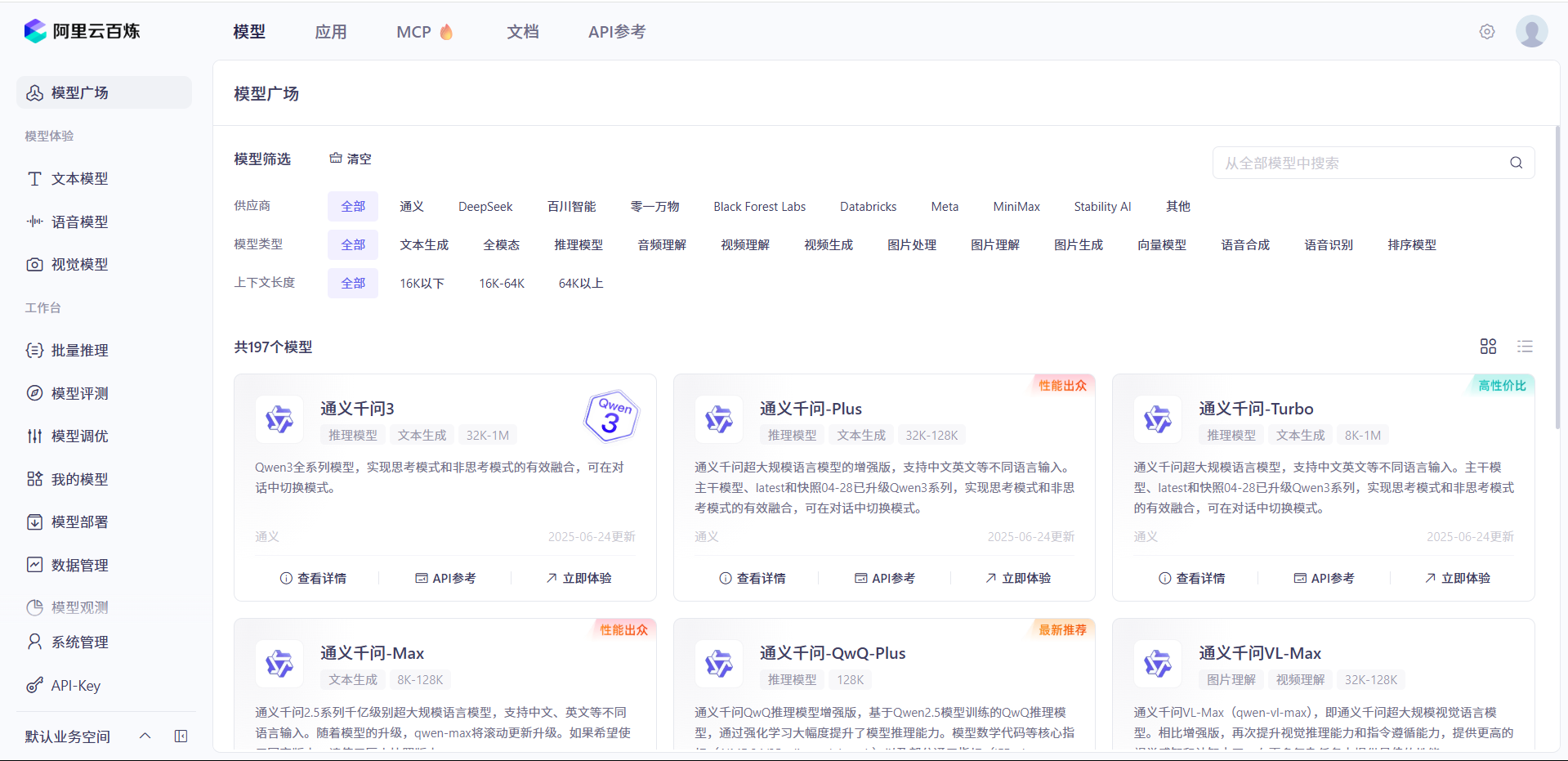Click 立即体验 on 通义千问3 card
Viewport: 1568px width, 761px height.
point(579,578)
